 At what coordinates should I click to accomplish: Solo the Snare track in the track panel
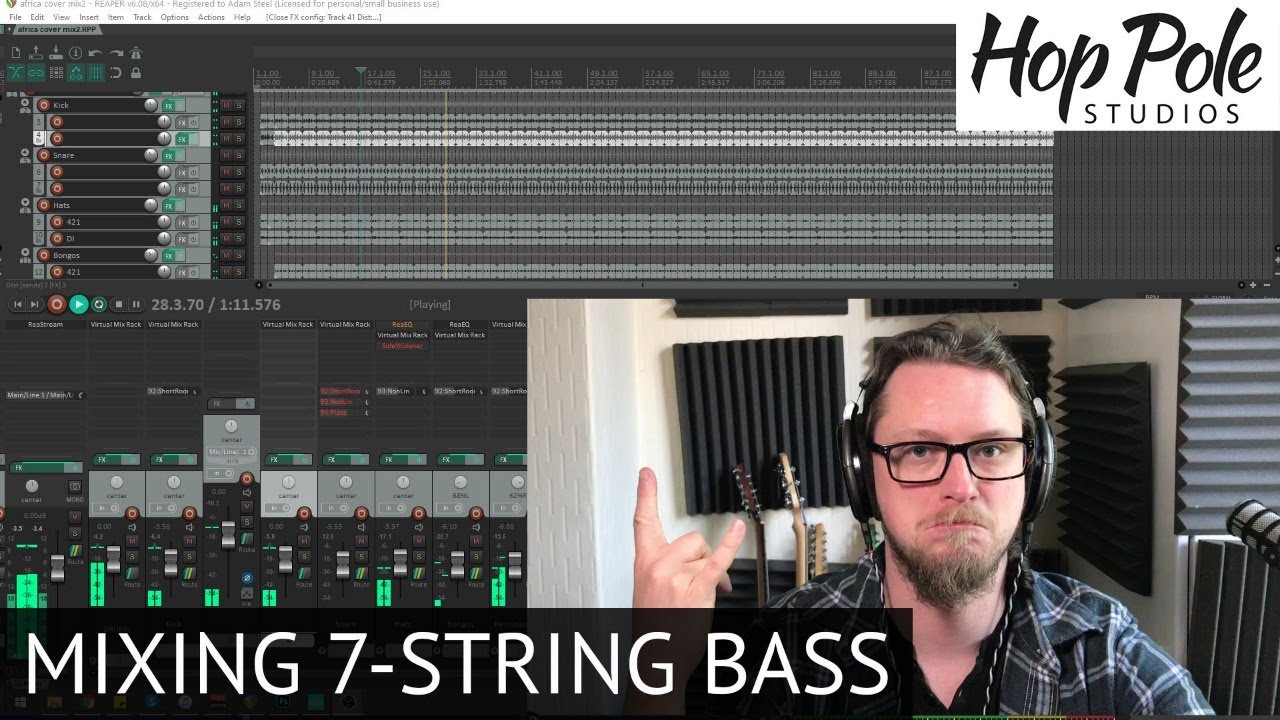tap(239, 155)
